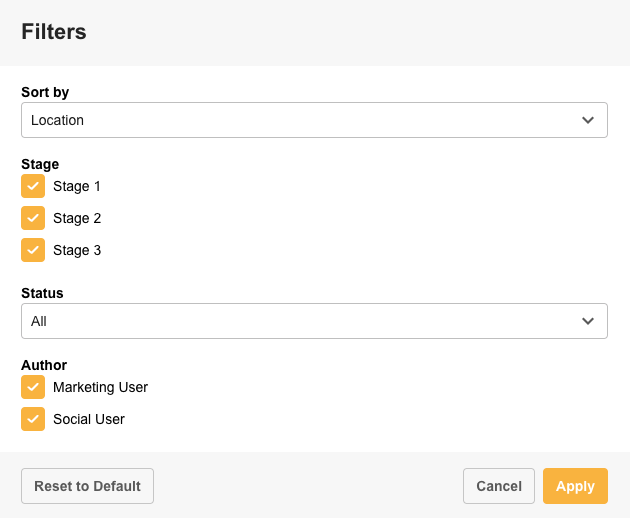The height and width of the screenshot is (518, 630).
Task: Click the Sort by dropdown chevron arrow
Action: 588,120
